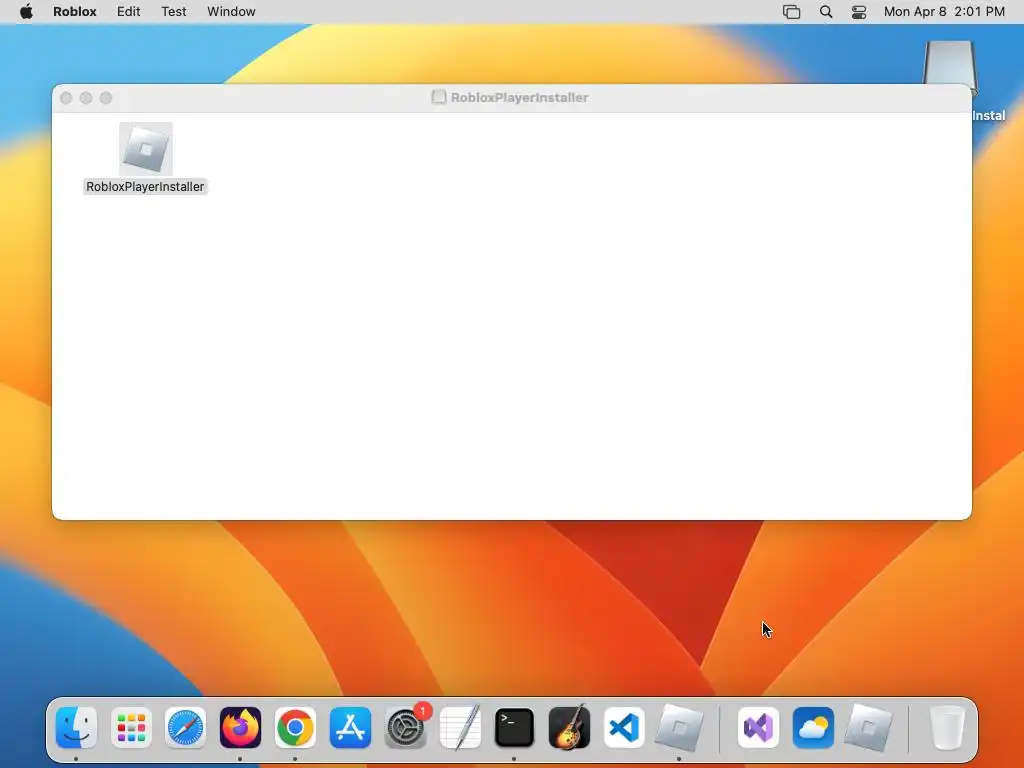Open Visual Studio purple icon in Dock
The width and height of the screenshot is (1024, 768).
[758, 728]
